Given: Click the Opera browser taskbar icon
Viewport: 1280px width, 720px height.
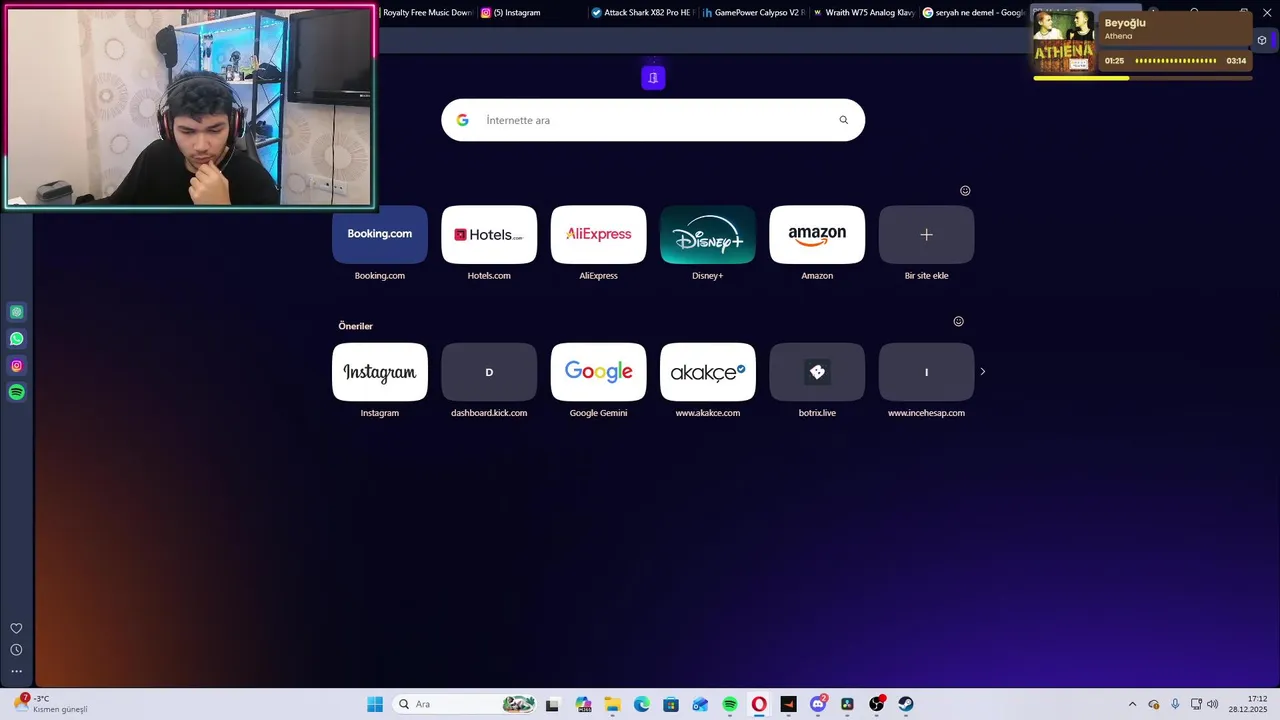Looking at the screenshot, I should coord(759,705).
